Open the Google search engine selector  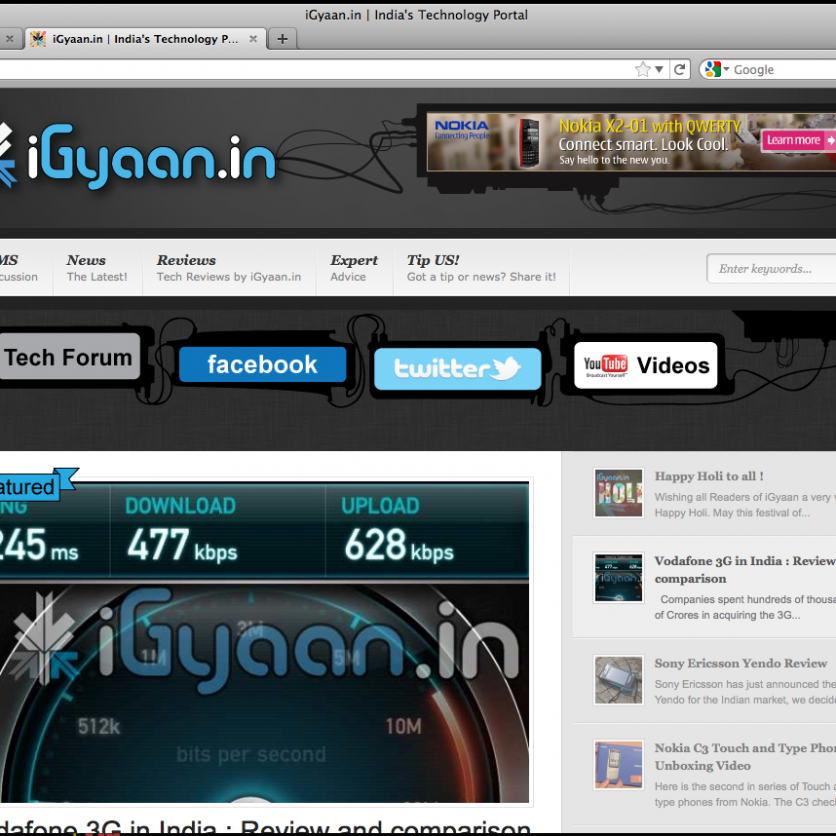(716, 70)
